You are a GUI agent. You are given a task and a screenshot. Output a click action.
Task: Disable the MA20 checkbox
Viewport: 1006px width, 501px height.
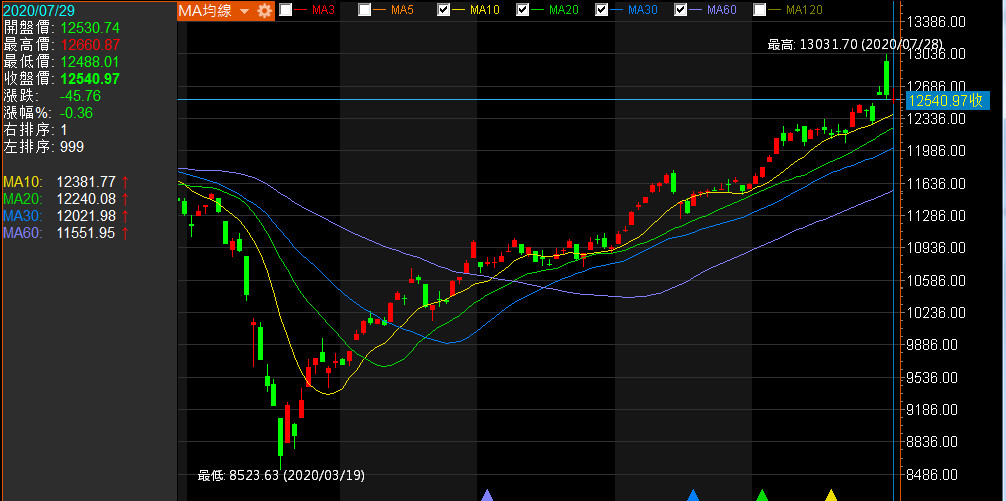click(x=523, y=10)
